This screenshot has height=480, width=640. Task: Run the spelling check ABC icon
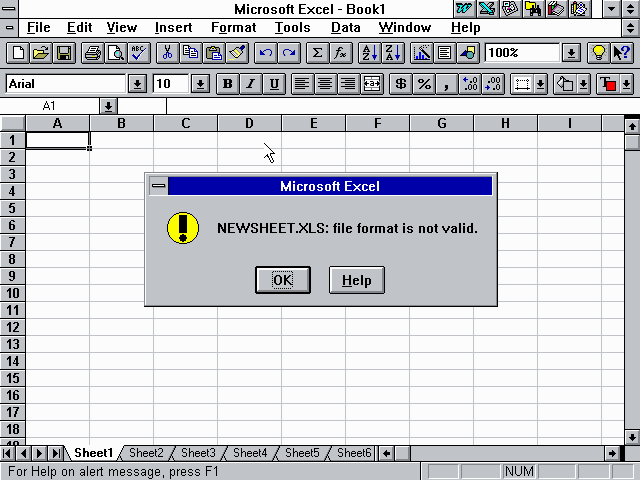coord(139,53)
